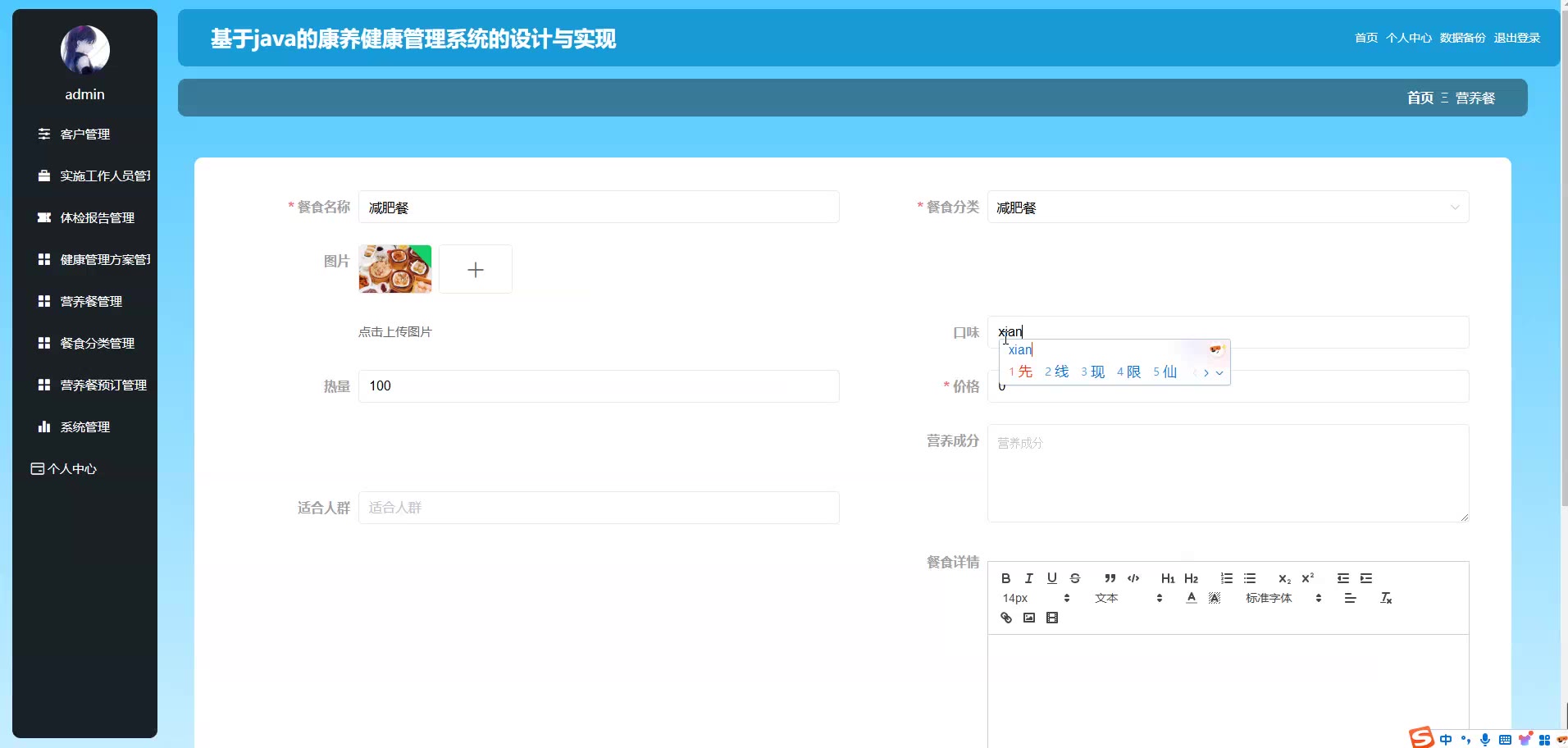The height and width of the screenshot is (748, 1568).
Task: Open the text background color picker
Action: pos(1215,598)
